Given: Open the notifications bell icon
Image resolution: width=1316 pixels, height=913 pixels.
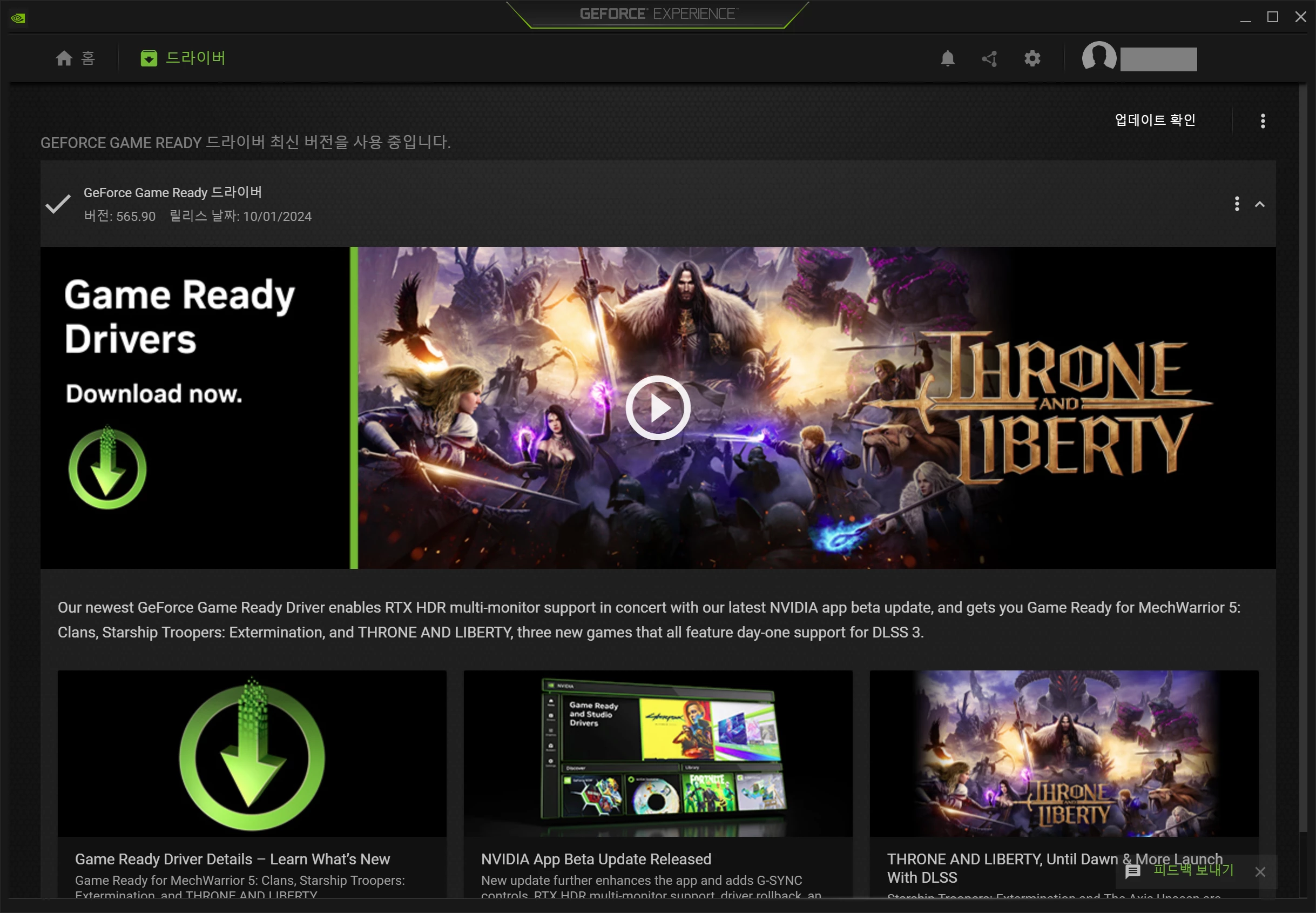Looking at the screenshot, I should [947, 58].
